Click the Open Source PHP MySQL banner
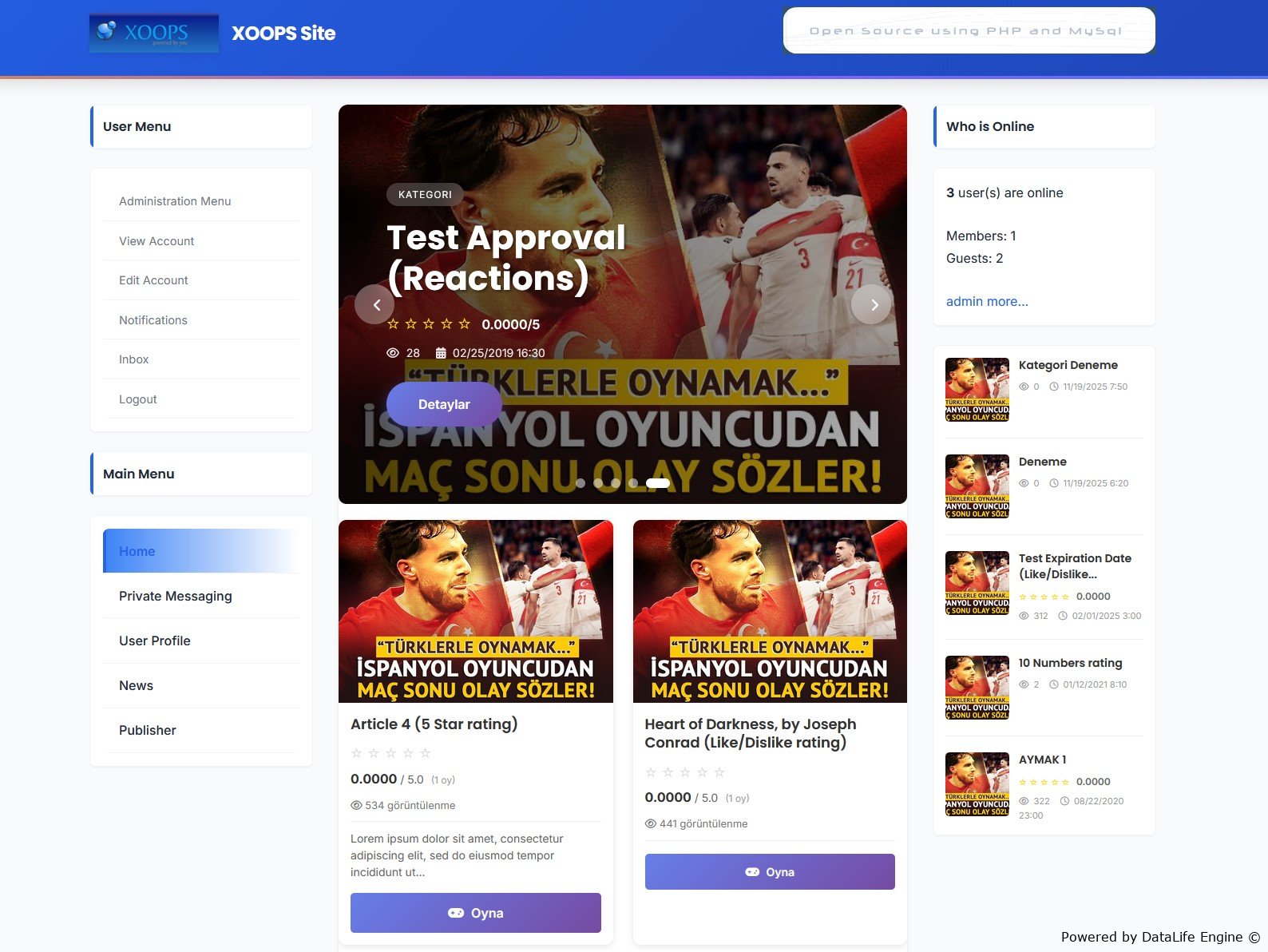 pyautogui.click(x=969, y=31)
